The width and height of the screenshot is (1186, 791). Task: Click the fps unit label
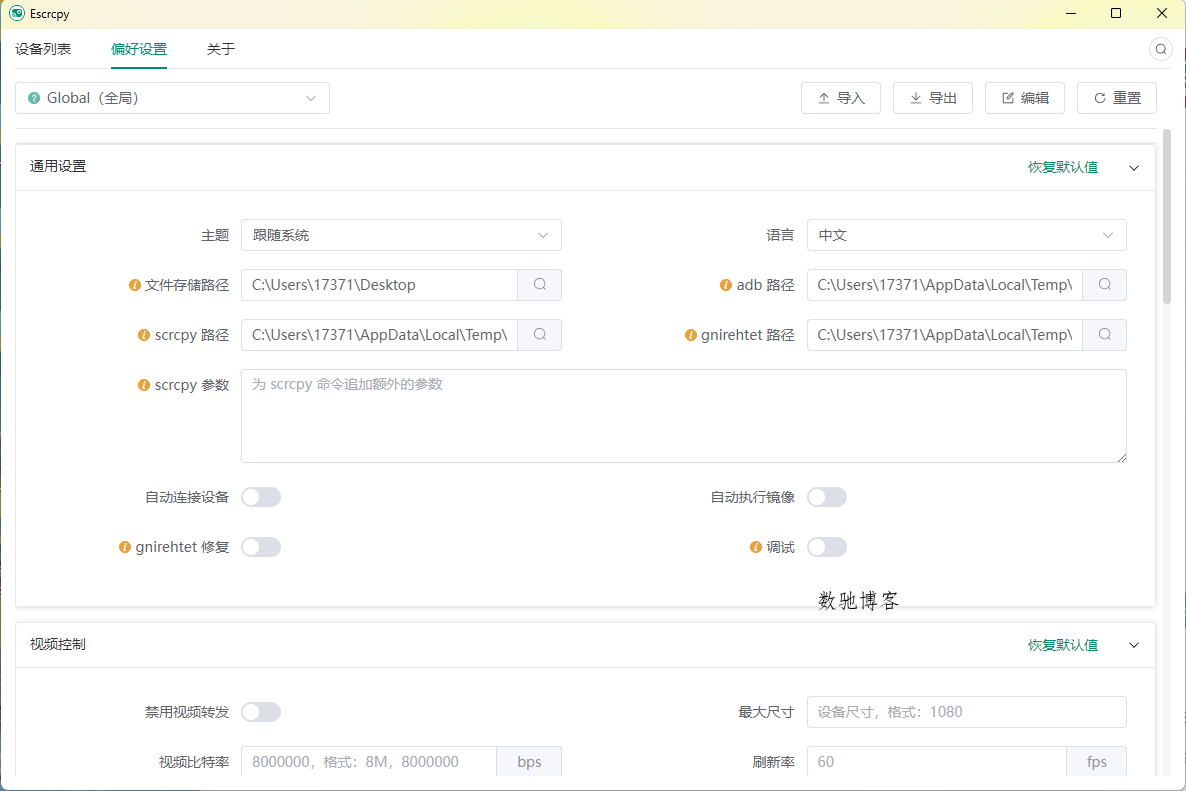pos(1097,762)
